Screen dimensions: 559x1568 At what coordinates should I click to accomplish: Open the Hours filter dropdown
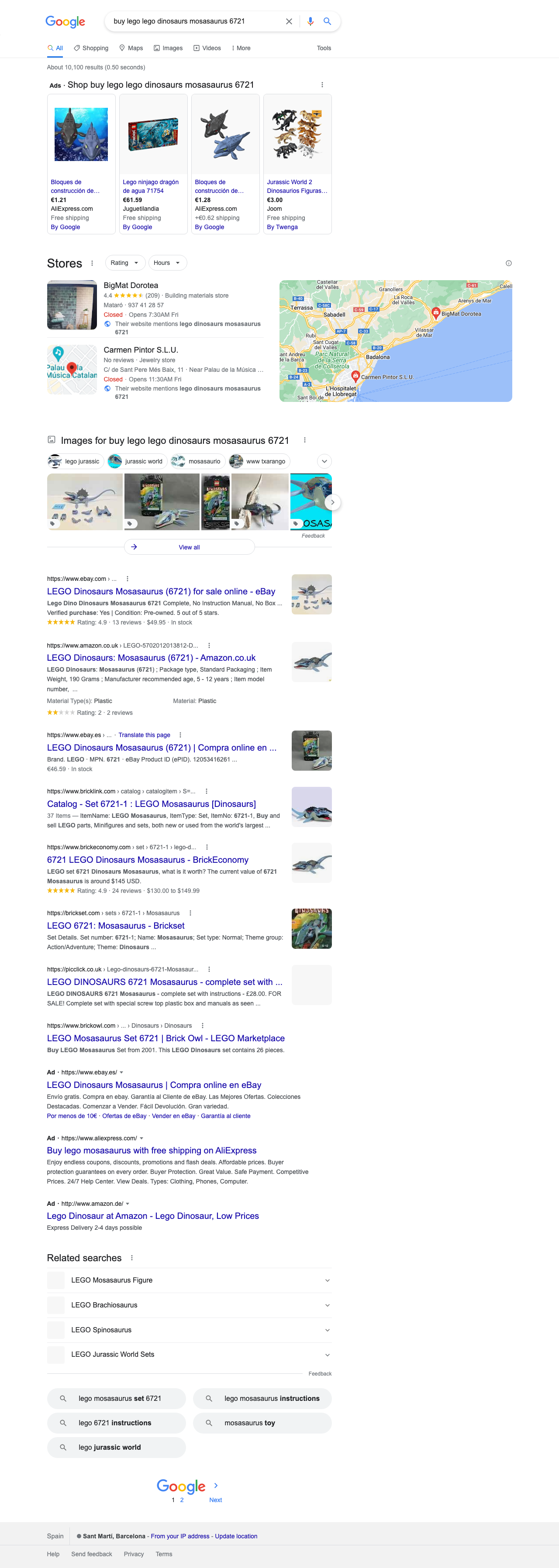click(x=167, y=263)
